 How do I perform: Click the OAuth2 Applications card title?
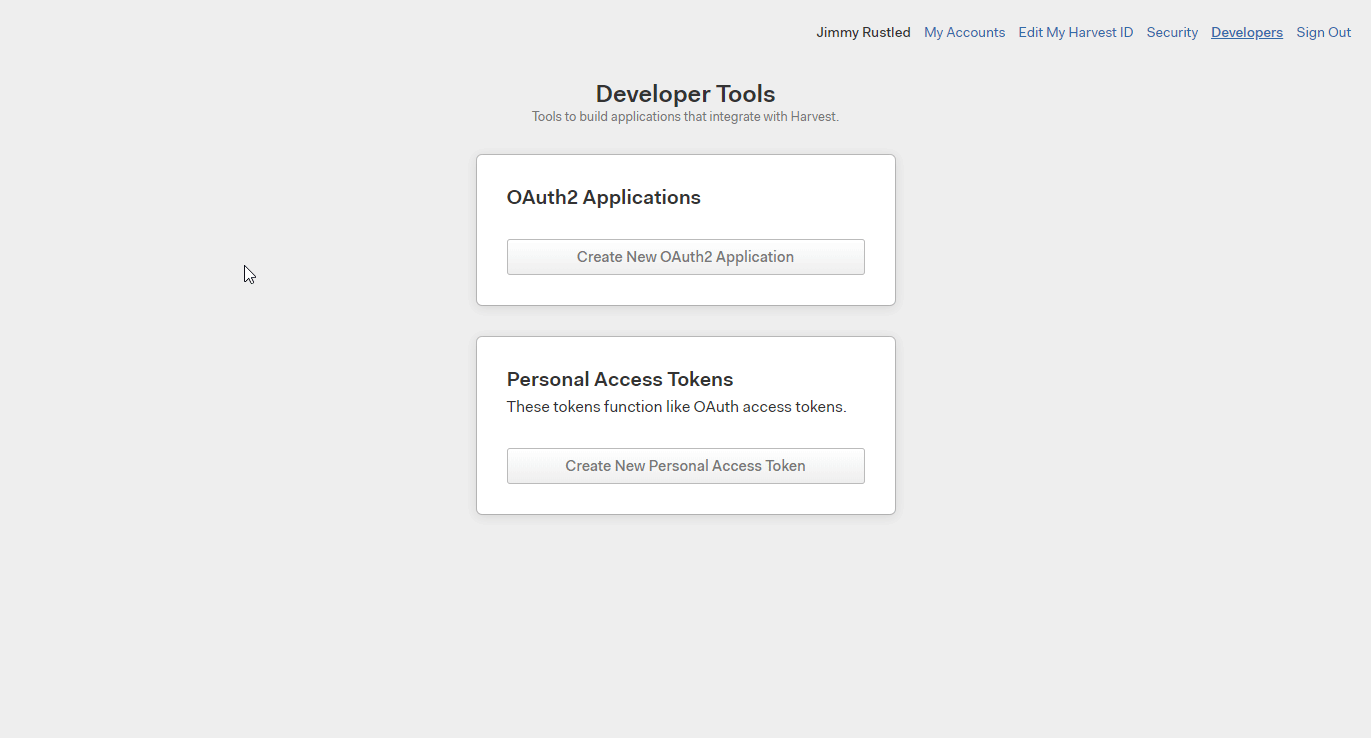click(x=603, y=197)
